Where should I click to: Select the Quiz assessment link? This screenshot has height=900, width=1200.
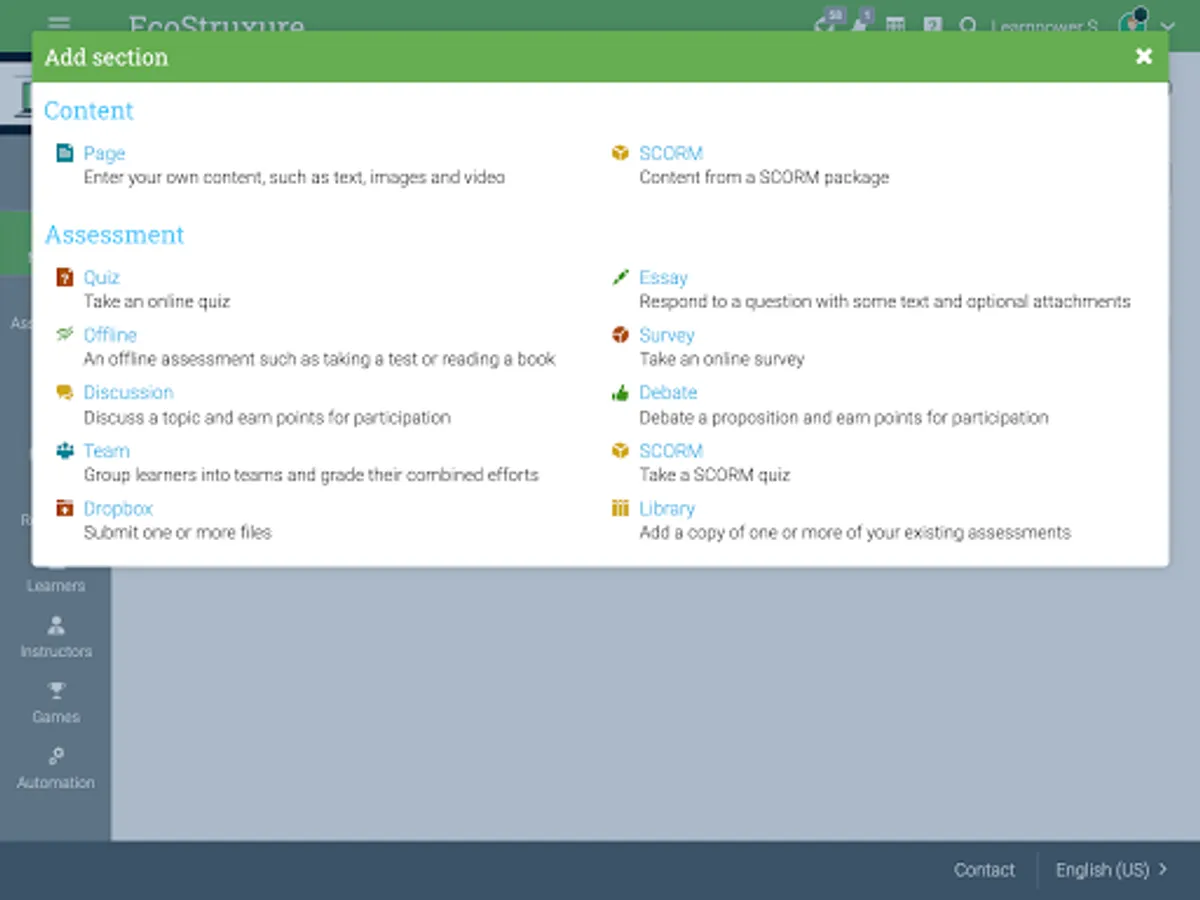pos(102,277)
